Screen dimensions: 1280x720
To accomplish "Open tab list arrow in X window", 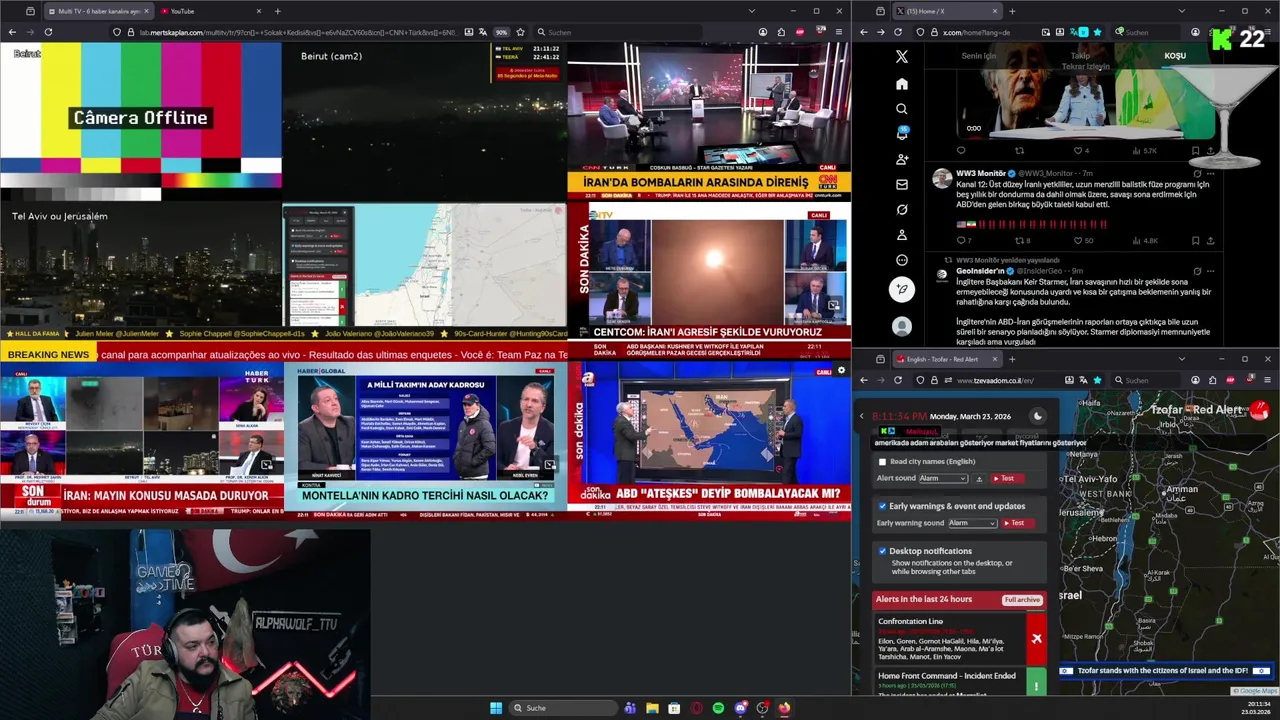I will pyautogui.click(x=1180, y=11).
